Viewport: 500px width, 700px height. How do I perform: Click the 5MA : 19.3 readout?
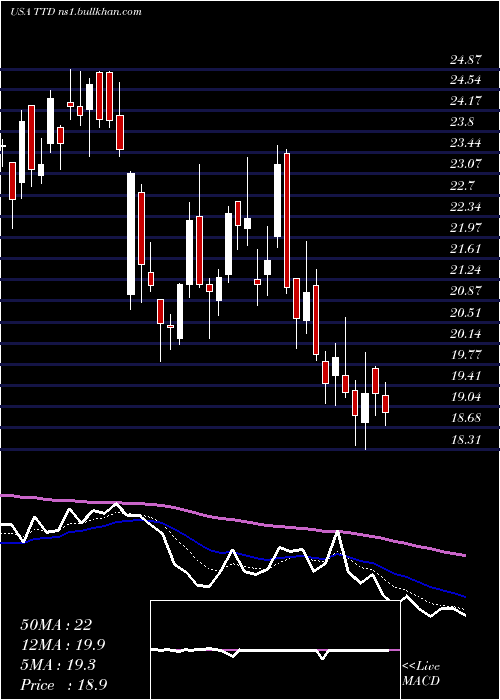pos(58,665)
